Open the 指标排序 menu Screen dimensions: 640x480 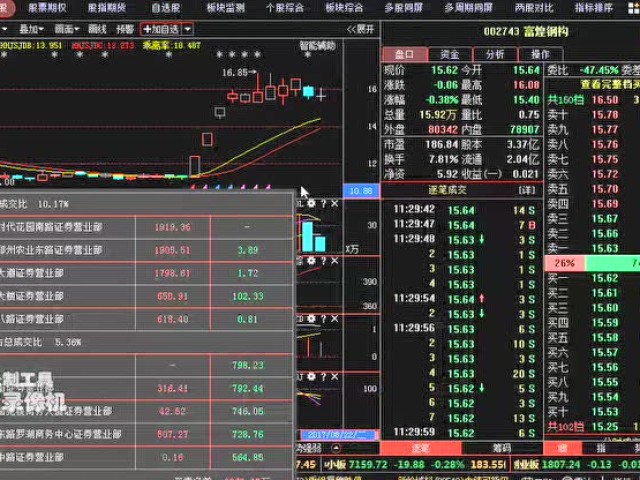coord(593,8)
